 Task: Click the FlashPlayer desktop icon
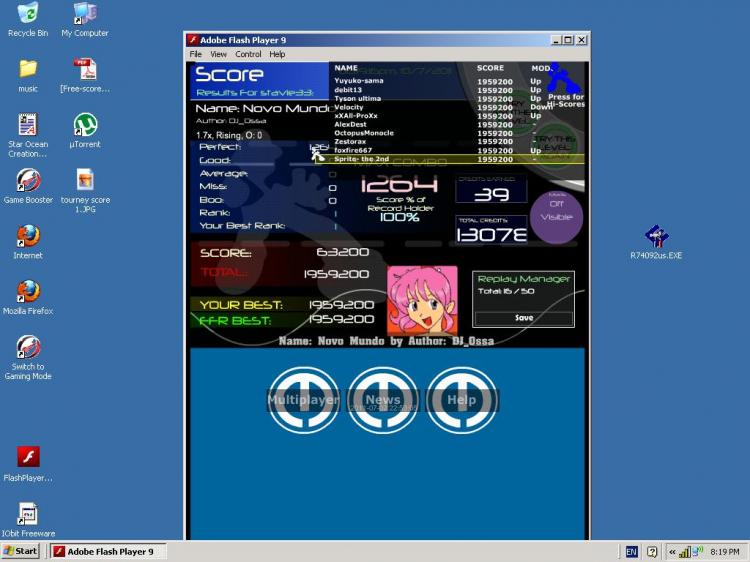click(x=28, y=463)
